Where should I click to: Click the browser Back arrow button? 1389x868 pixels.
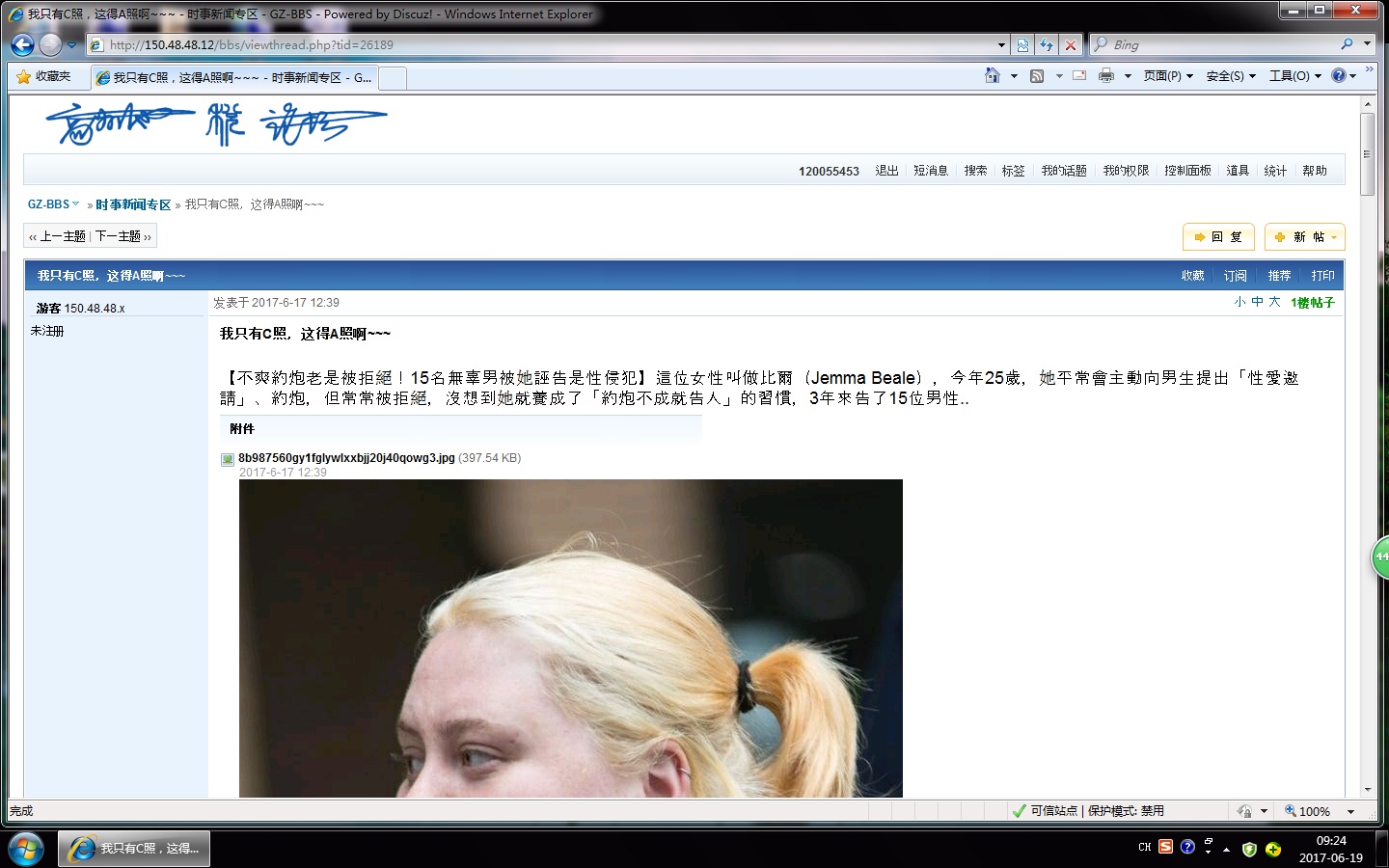tap(22, 44)
